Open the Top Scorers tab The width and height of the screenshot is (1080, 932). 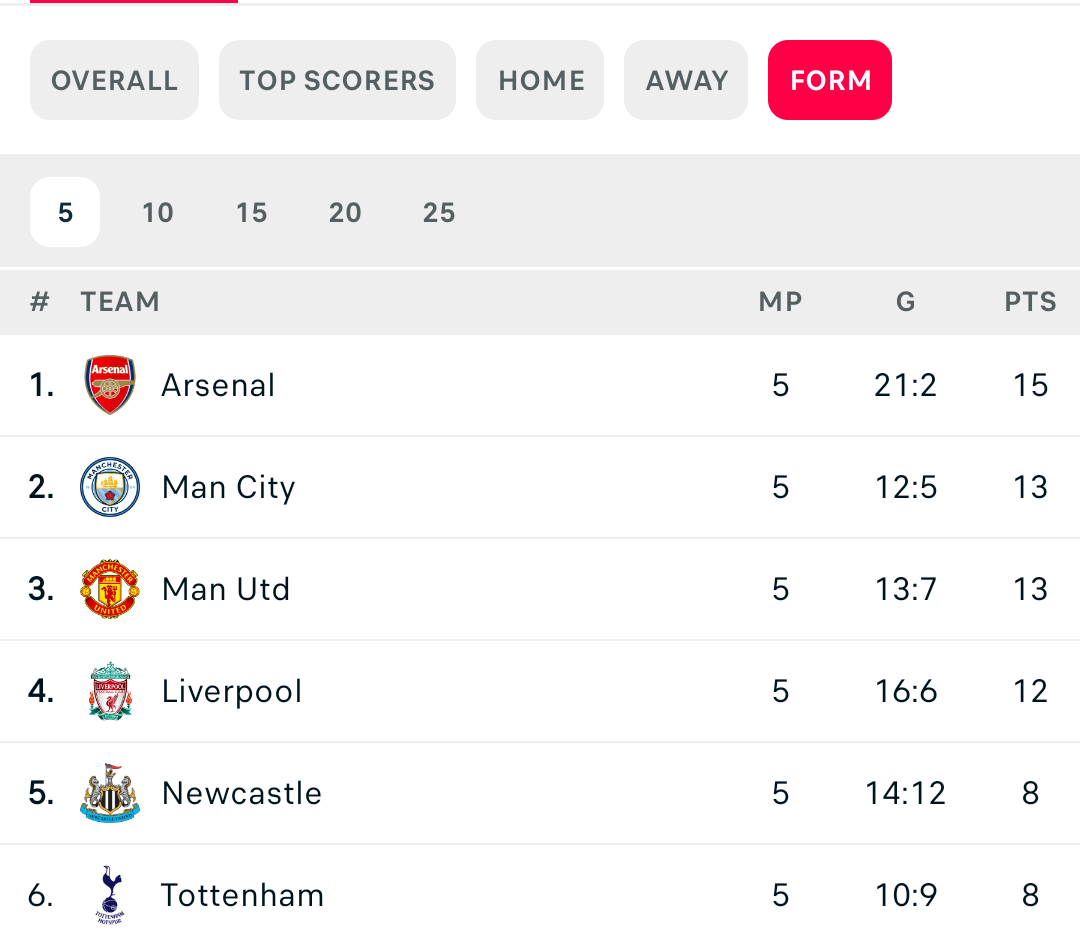(x=337, y=80)
